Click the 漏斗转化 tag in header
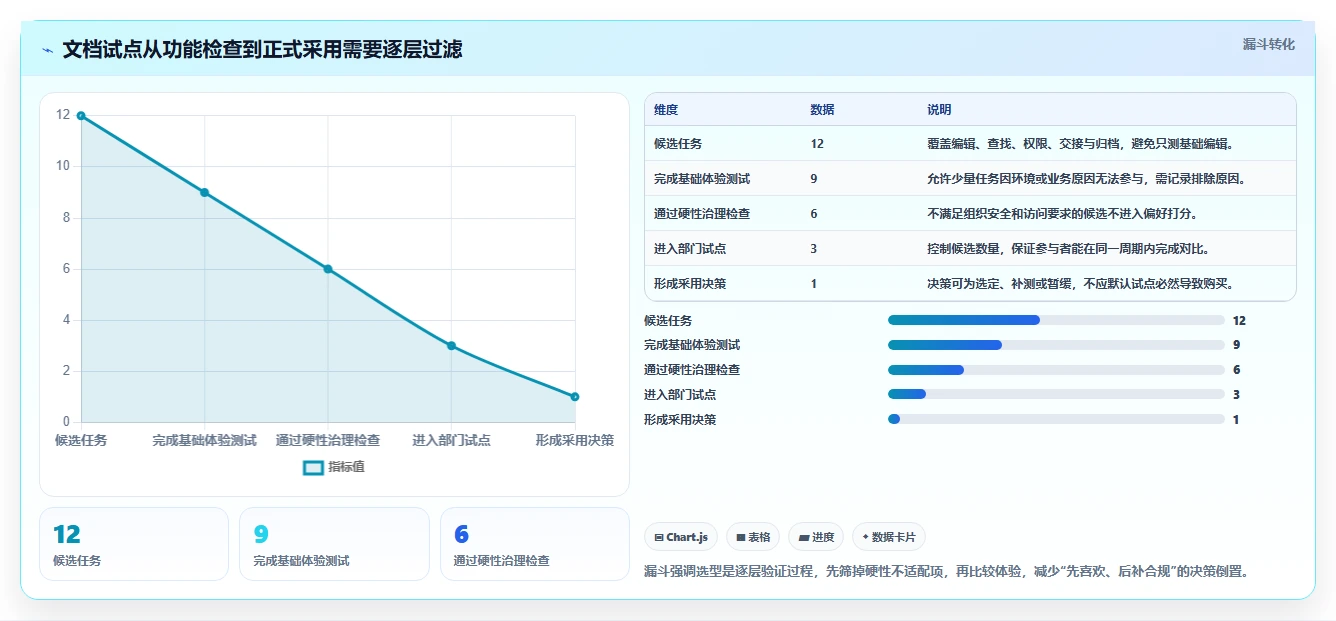 1268,45
